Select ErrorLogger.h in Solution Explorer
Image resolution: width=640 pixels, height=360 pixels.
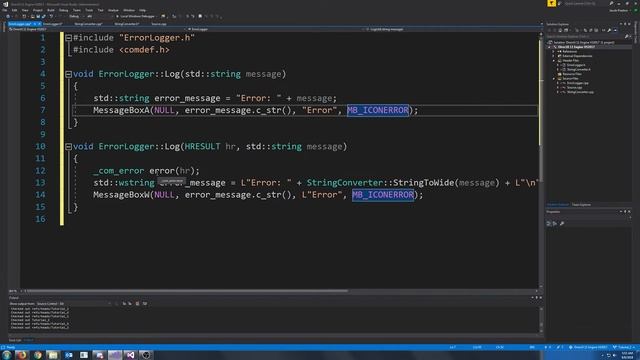(576, 65)
